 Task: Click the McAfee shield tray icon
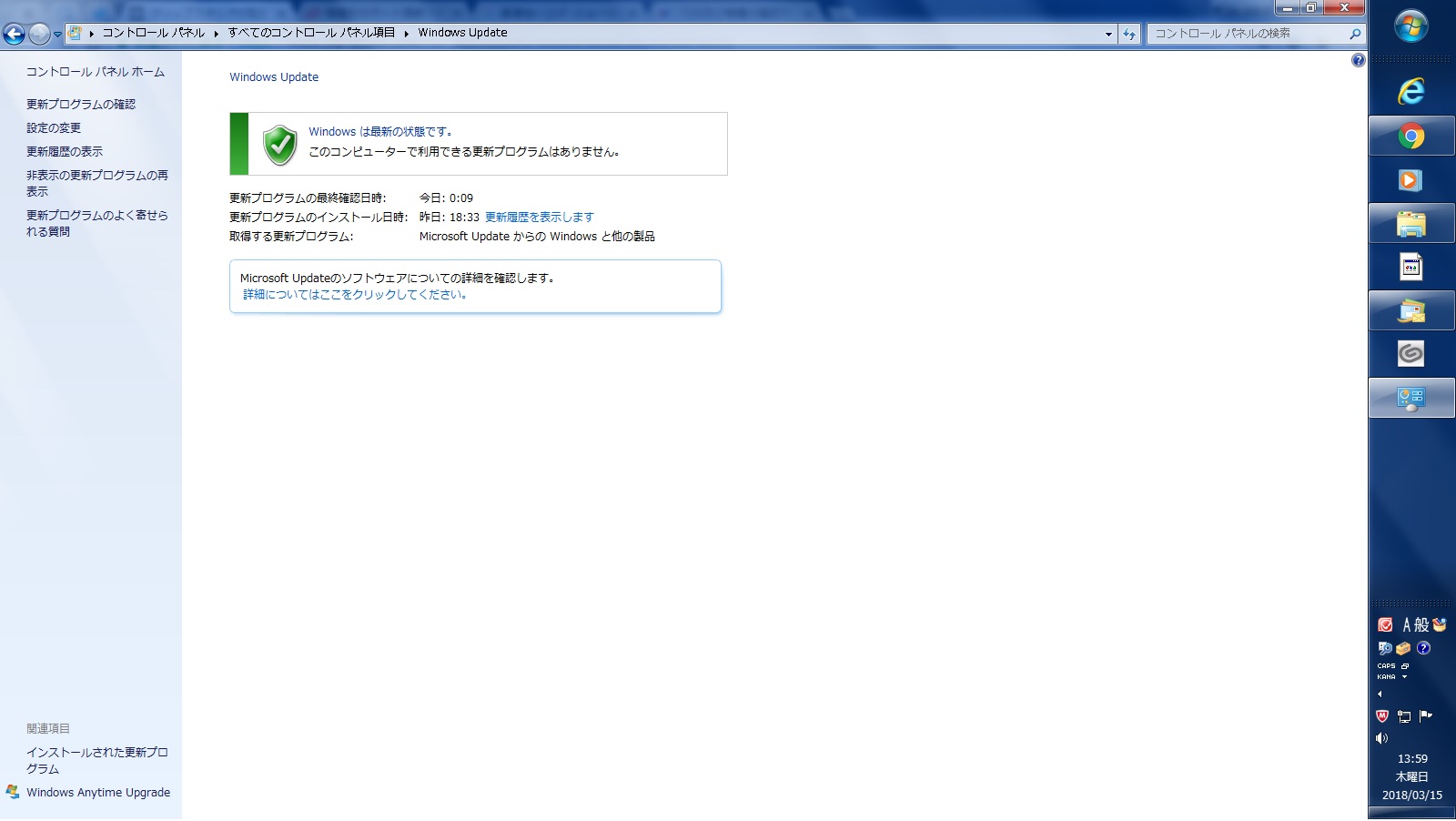coord(1382,716)
